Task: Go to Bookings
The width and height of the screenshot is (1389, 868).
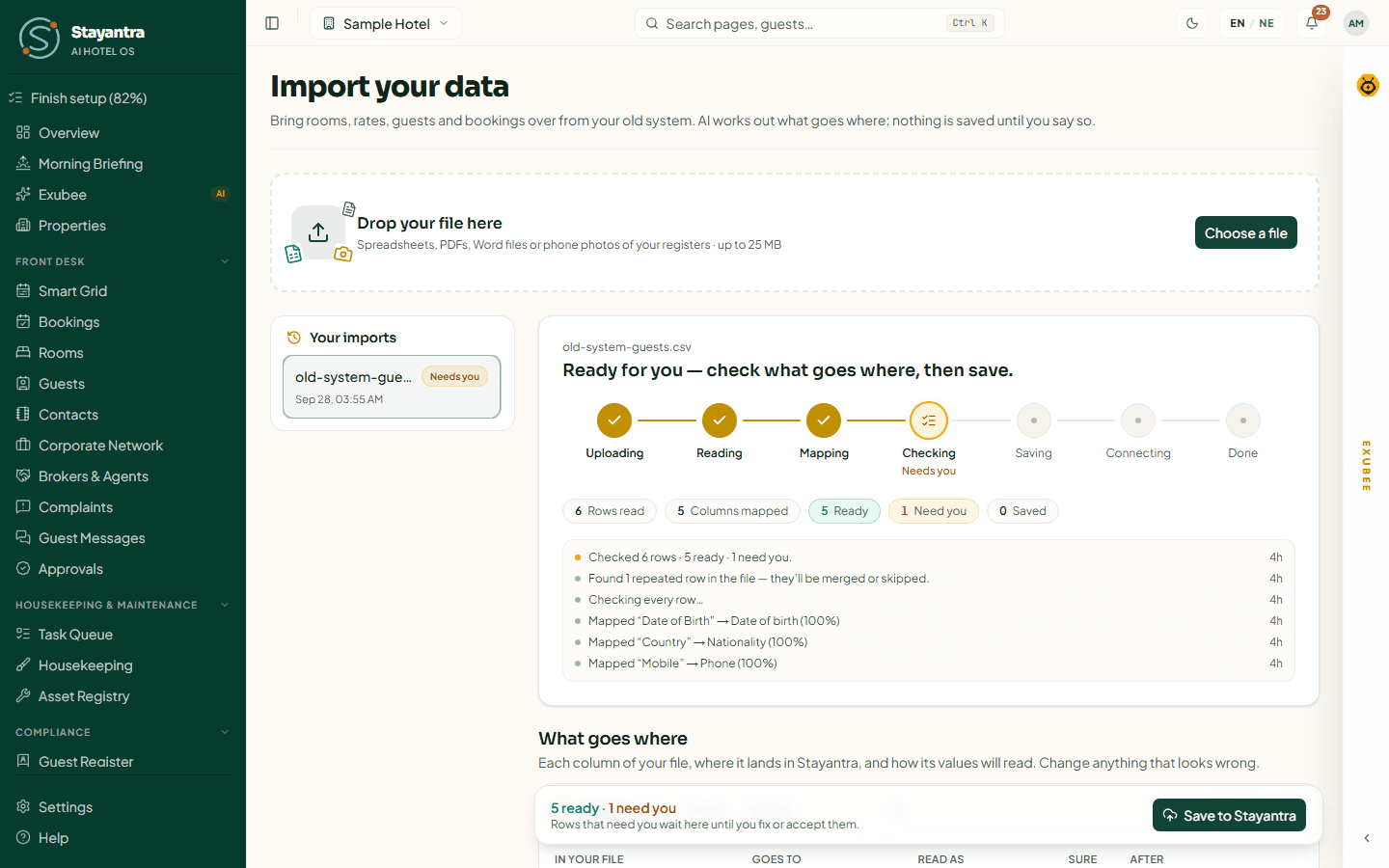Action: click(123, 322)
